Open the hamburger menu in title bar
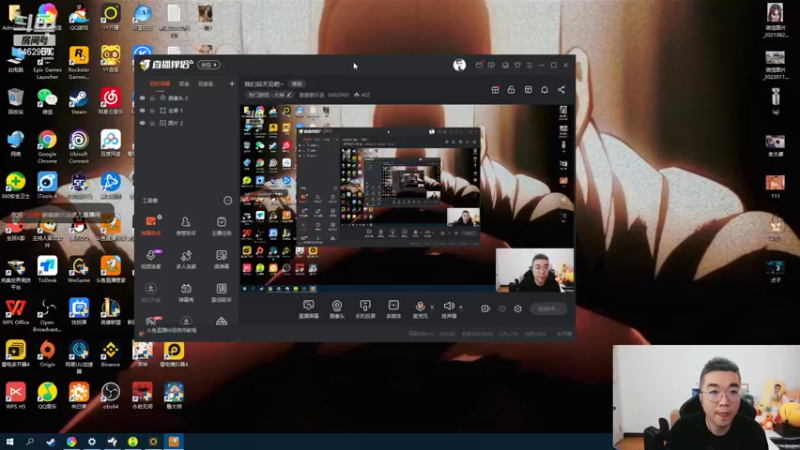 click(530, 65)
